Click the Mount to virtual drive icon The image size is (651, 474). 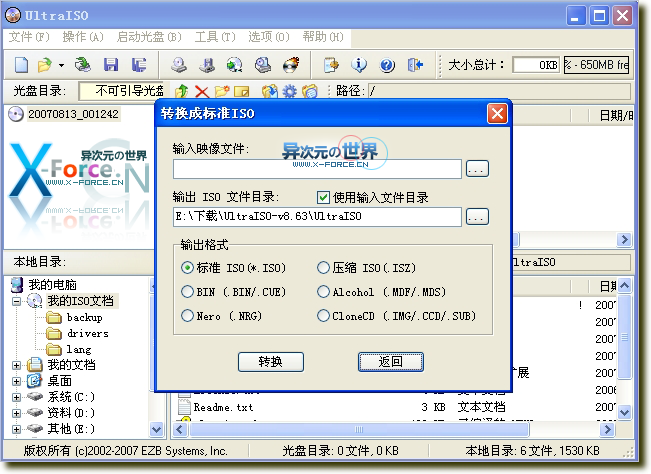coord(263,65)
